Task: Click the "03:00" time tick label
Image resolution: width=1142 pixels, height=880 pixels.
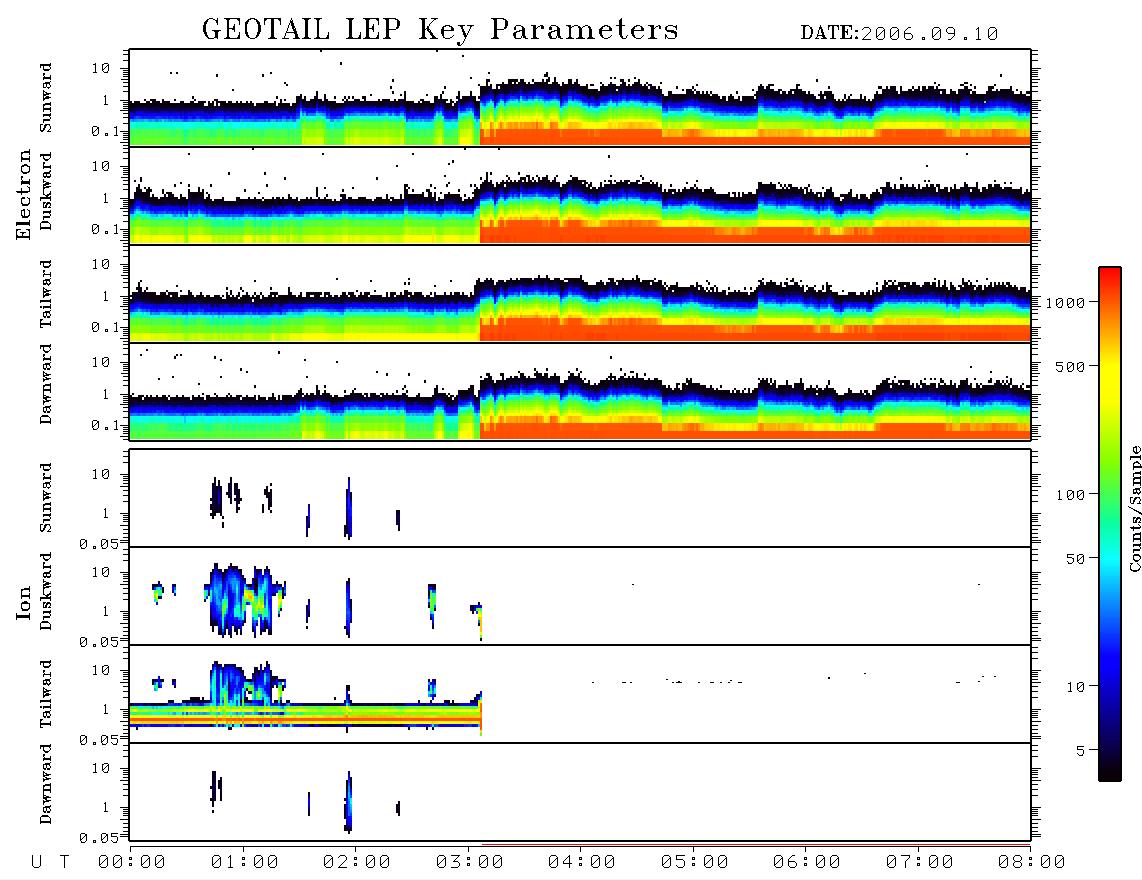Action: click(470, 862)
